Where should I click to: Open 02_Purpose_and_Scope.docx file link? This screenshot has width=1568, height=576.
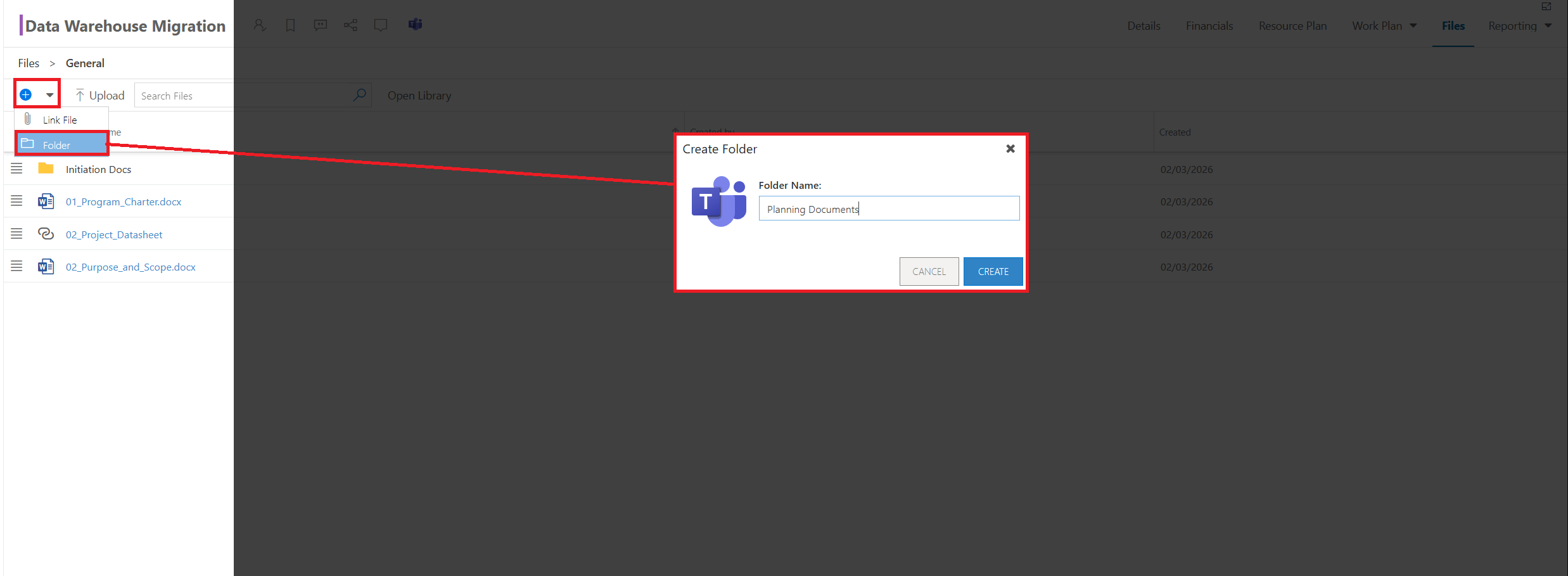pyautogui.click(x=131, y=267)
